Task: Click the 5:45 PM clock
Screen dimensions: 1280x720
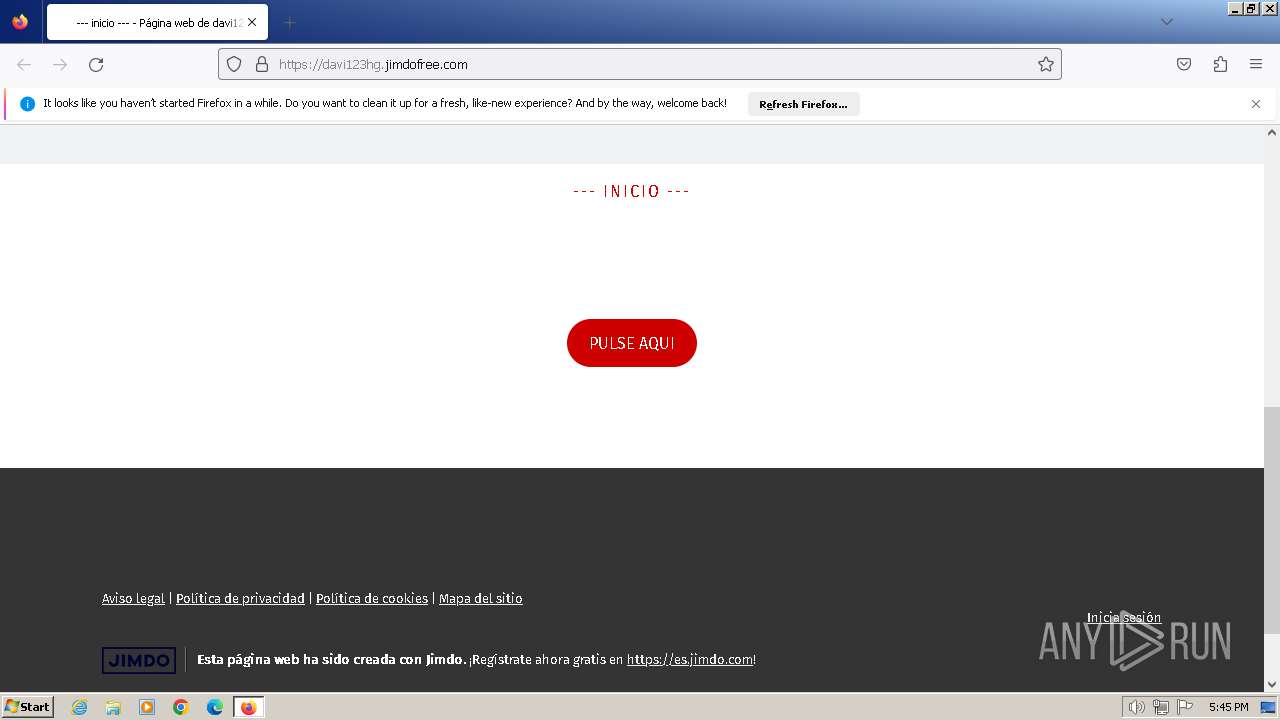Action: pyautogui.click(x=1228, y=707)
